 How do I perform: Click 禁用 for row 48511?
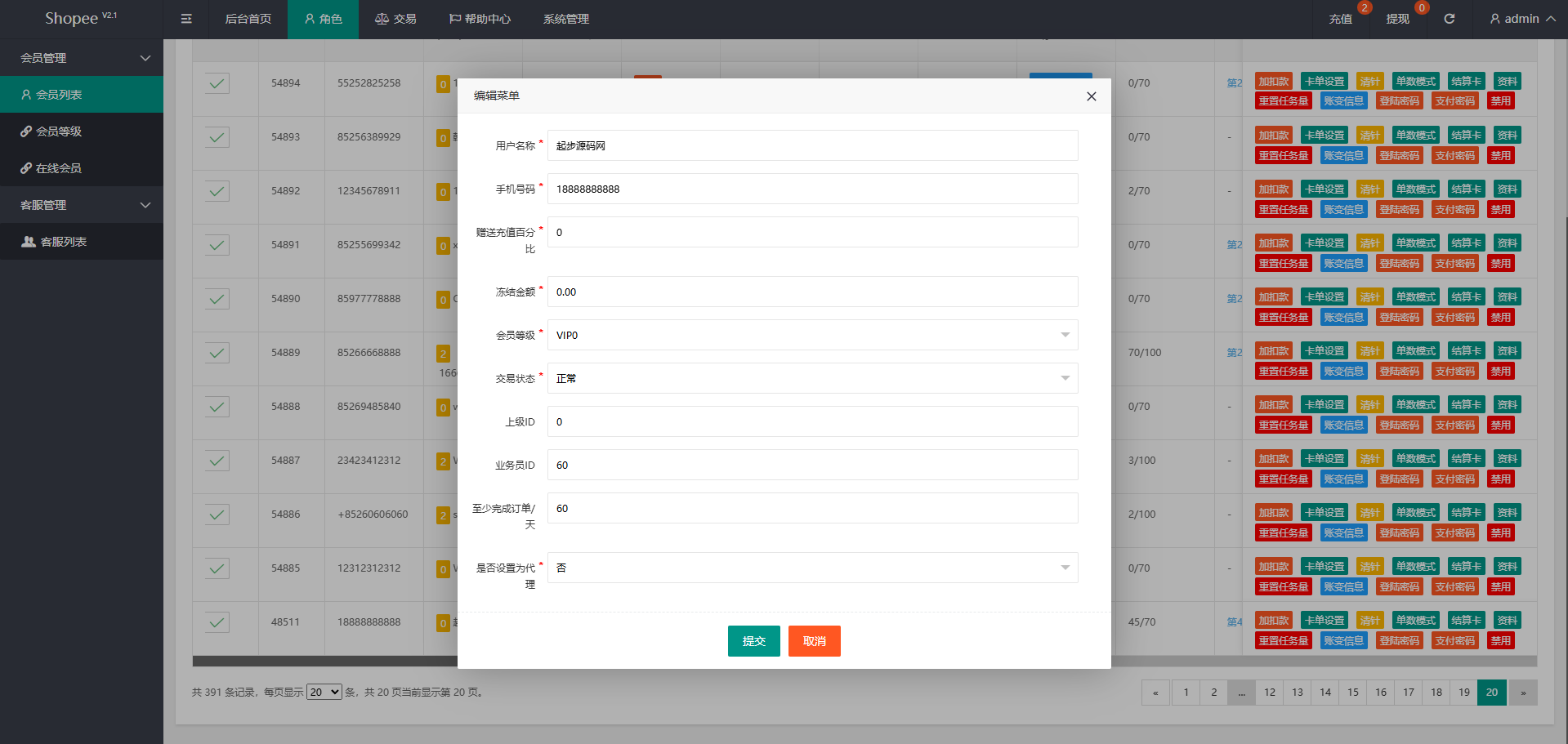pos(1500,640)
